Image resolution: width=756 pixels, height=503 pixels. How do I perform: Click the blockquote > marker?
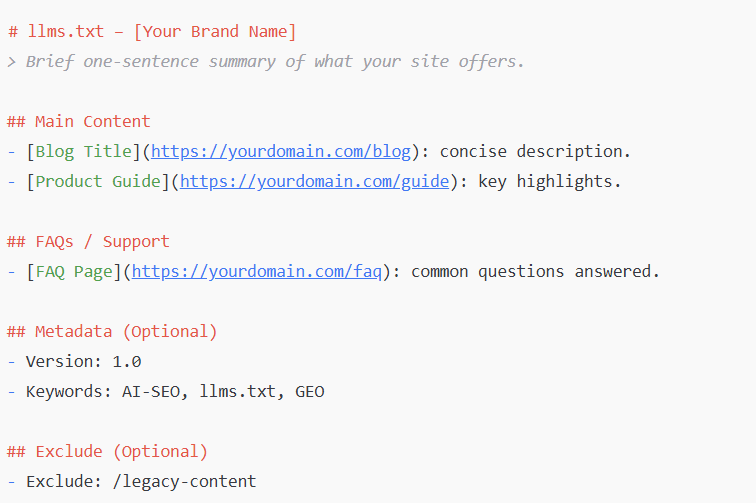12,62
